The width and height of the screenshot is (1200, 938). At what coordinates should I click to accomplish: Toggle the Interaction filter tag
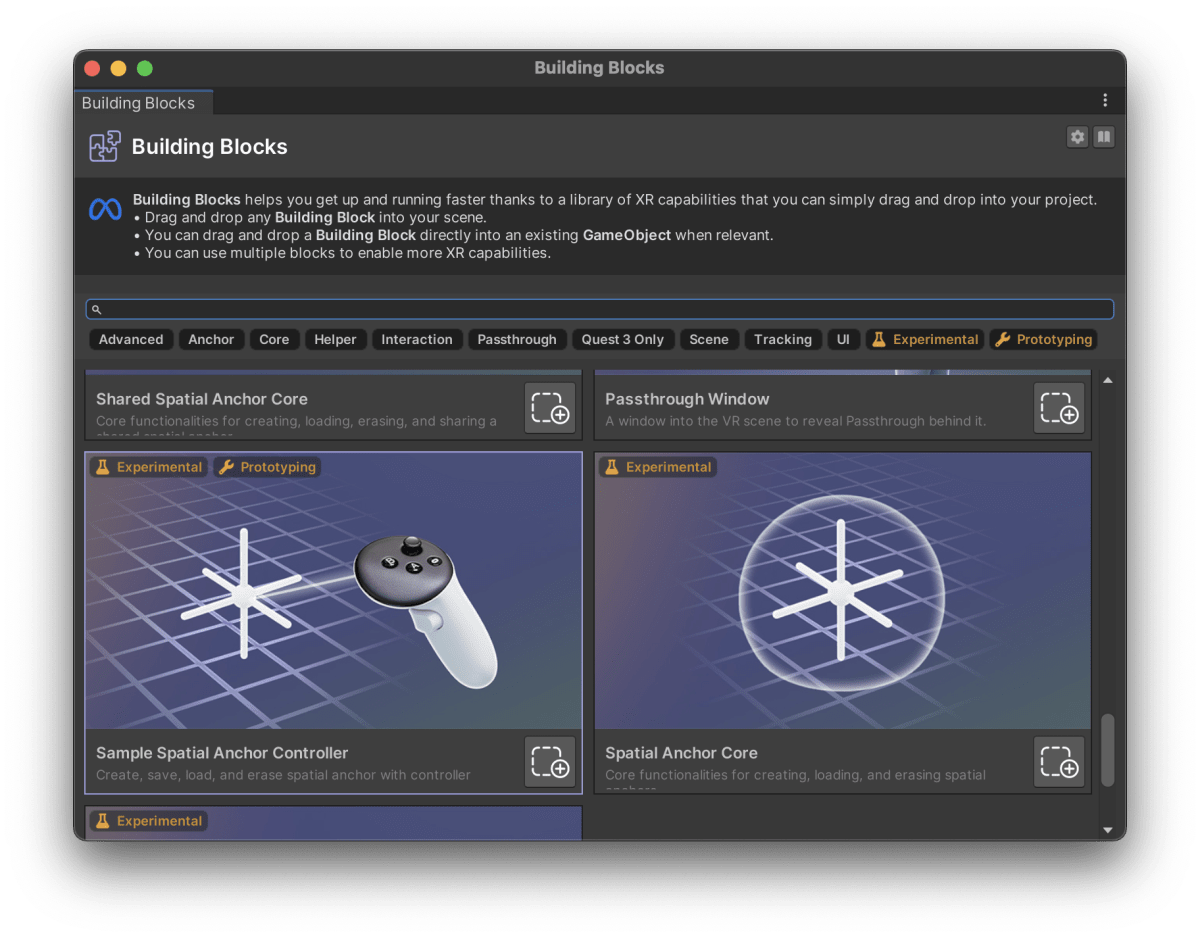(417, 340)
